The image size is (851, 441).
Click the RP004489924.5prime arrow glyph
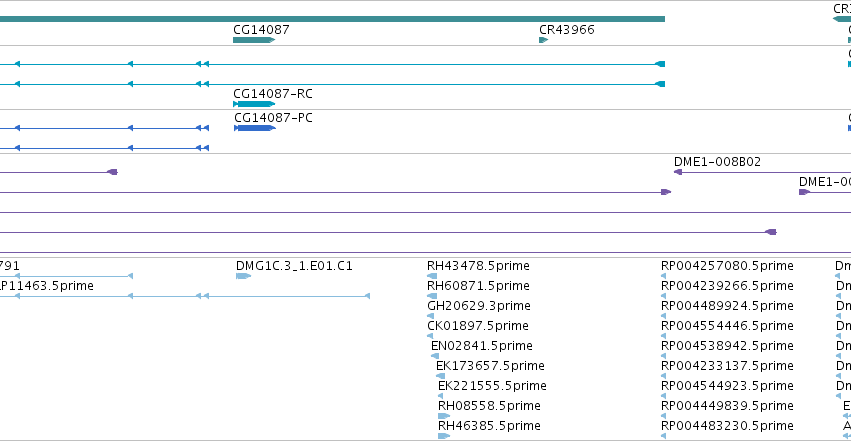(x=663, y=316)
